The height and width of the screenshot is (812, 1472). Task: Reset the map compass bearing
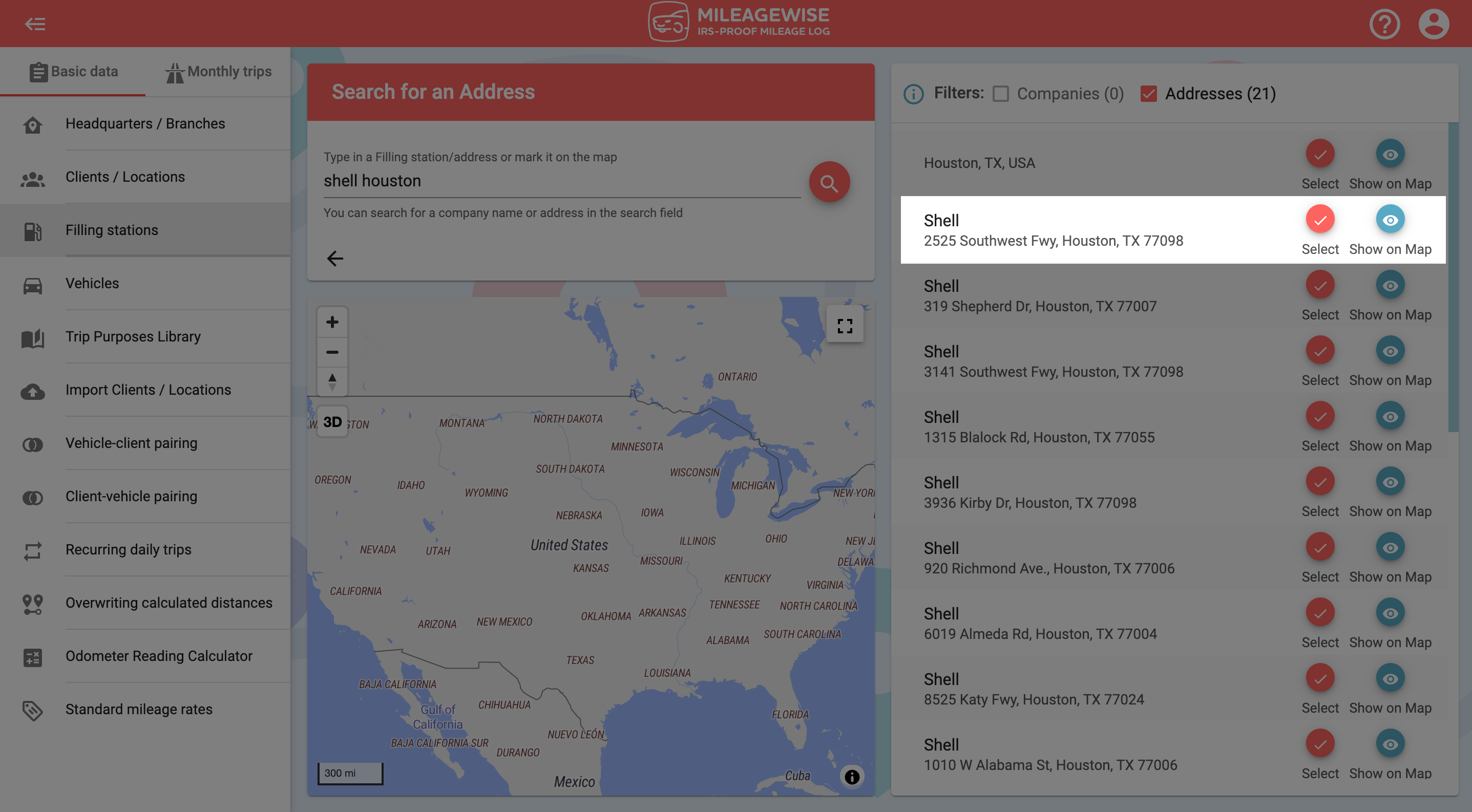(x=332, y=381)
